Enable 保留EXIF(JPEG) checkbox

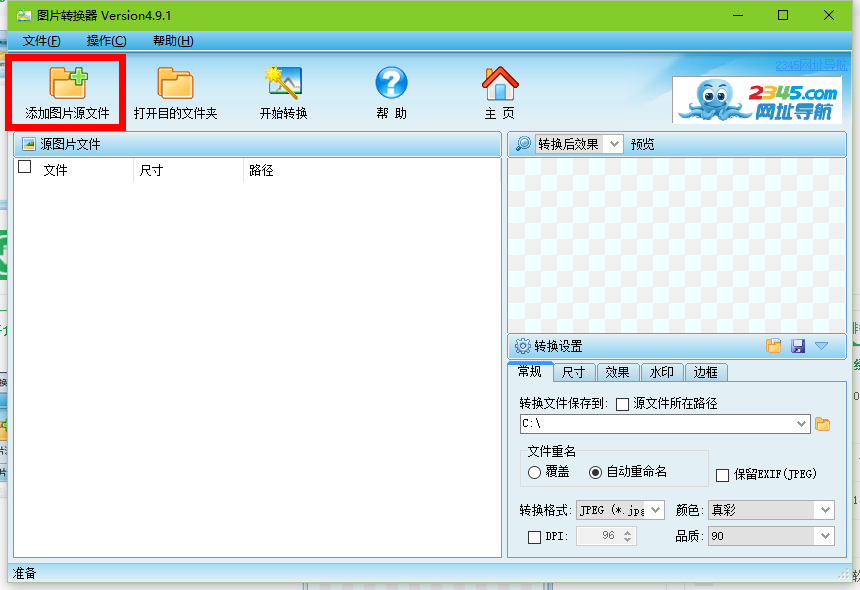(x=722, y=475)
